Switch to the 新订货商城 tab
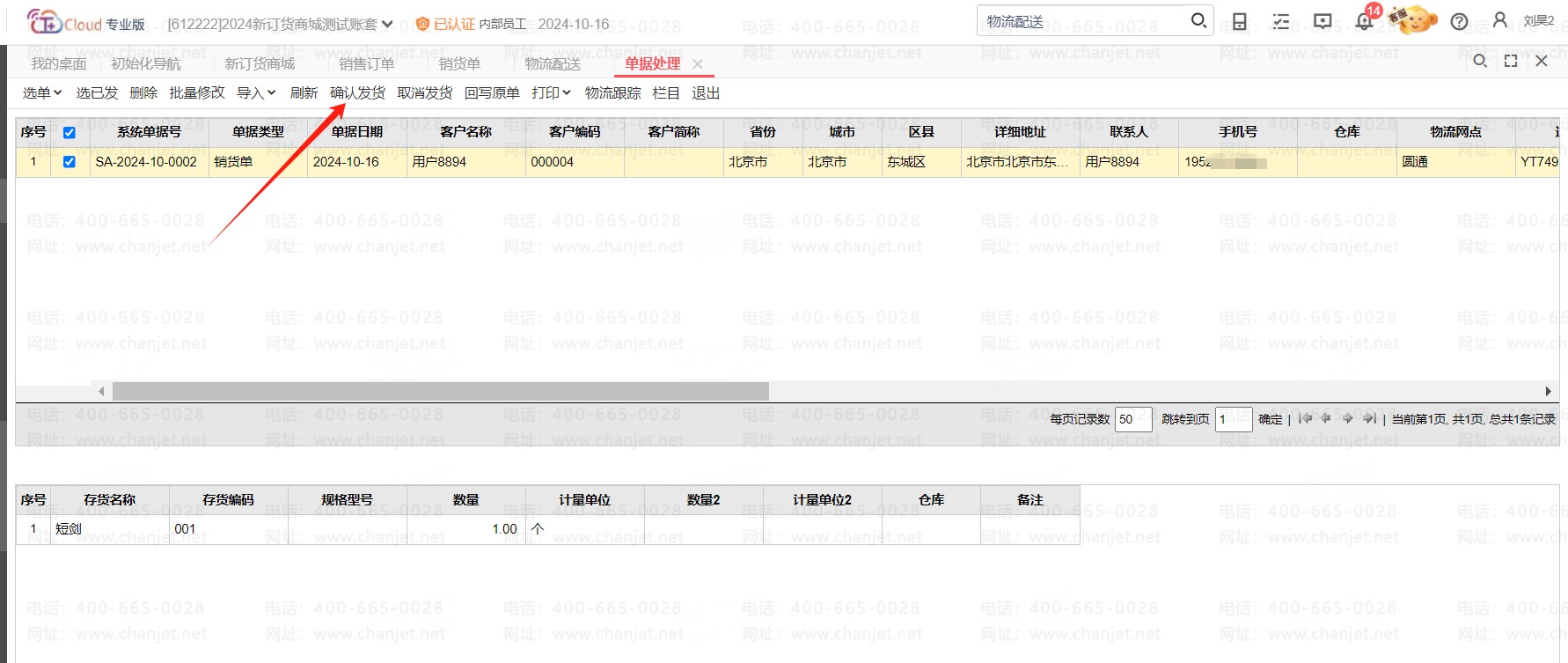This screenshot has width=1568, height=663. (x=260, y=64)
